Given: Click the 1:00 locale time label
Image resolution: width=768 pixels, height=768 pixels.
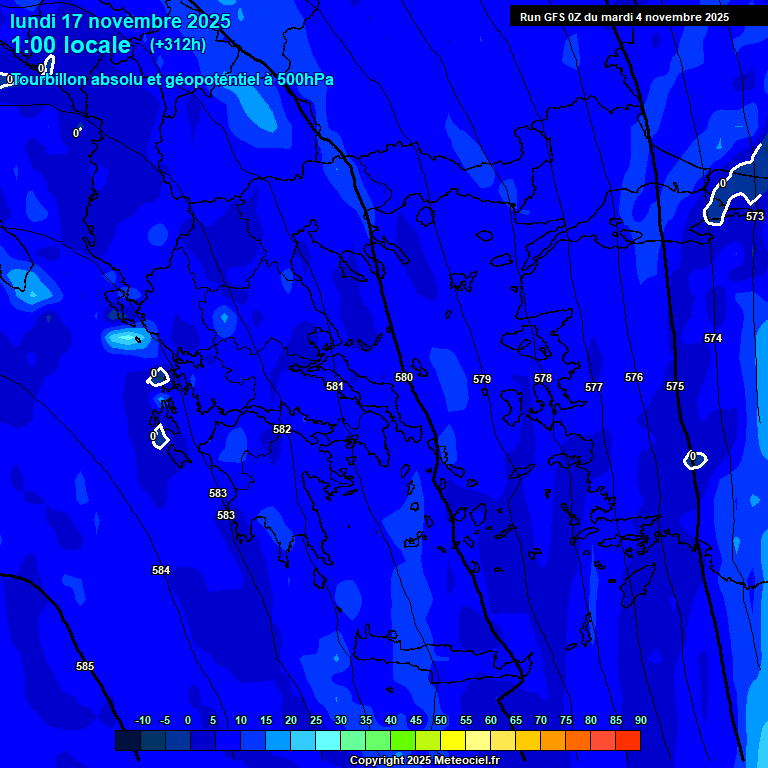Looking at the screenshot, I should [x=71, y=45].
